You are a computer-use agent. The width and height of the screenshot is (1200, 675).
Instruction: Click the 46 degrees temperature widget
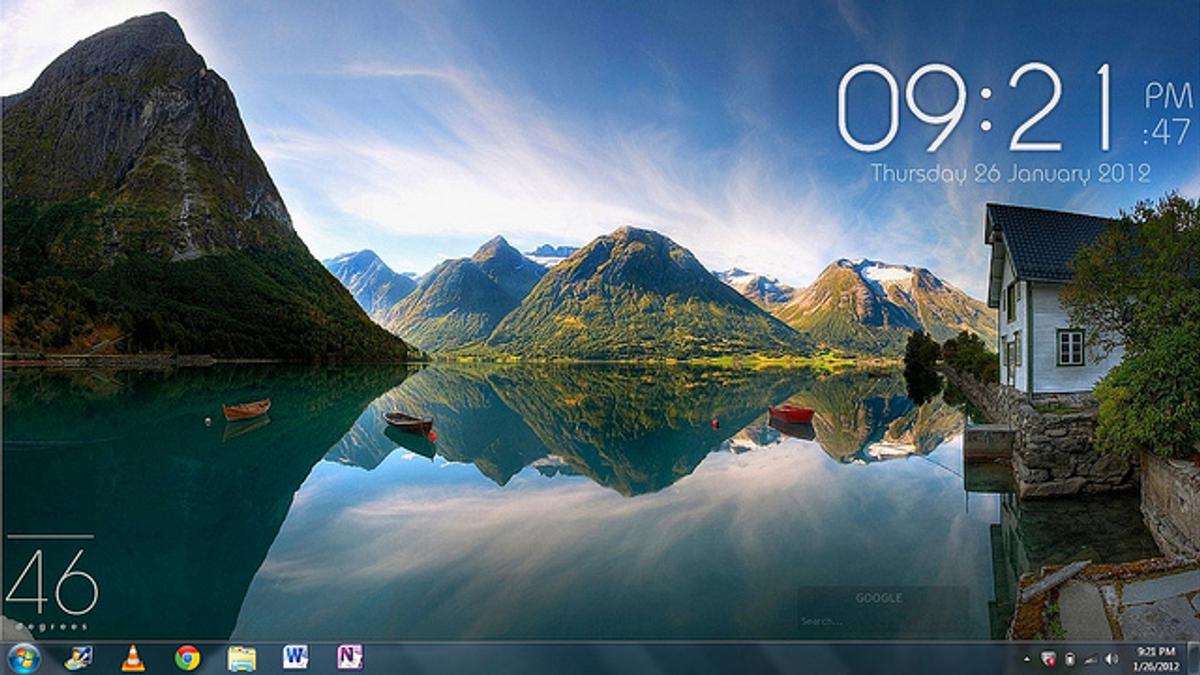pyautogui.click(x=52, y=583)
